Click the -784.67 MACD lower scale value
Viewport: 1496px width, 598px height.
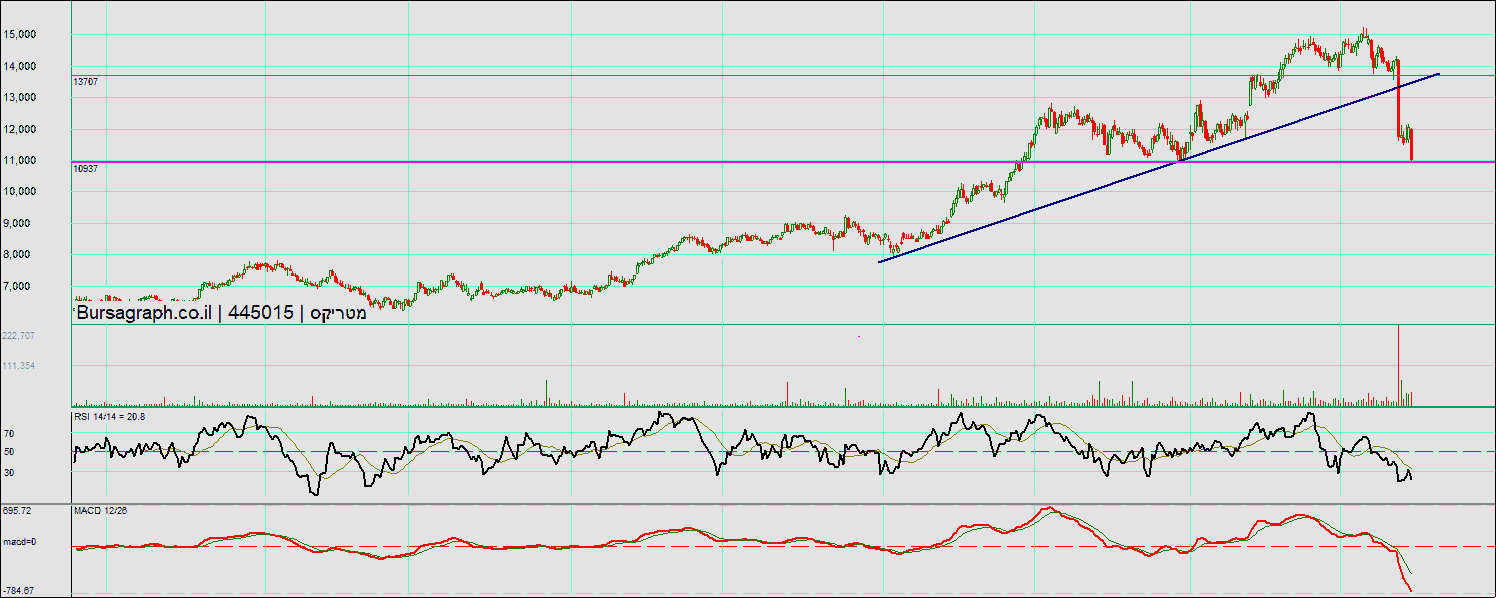pos(18,591)
